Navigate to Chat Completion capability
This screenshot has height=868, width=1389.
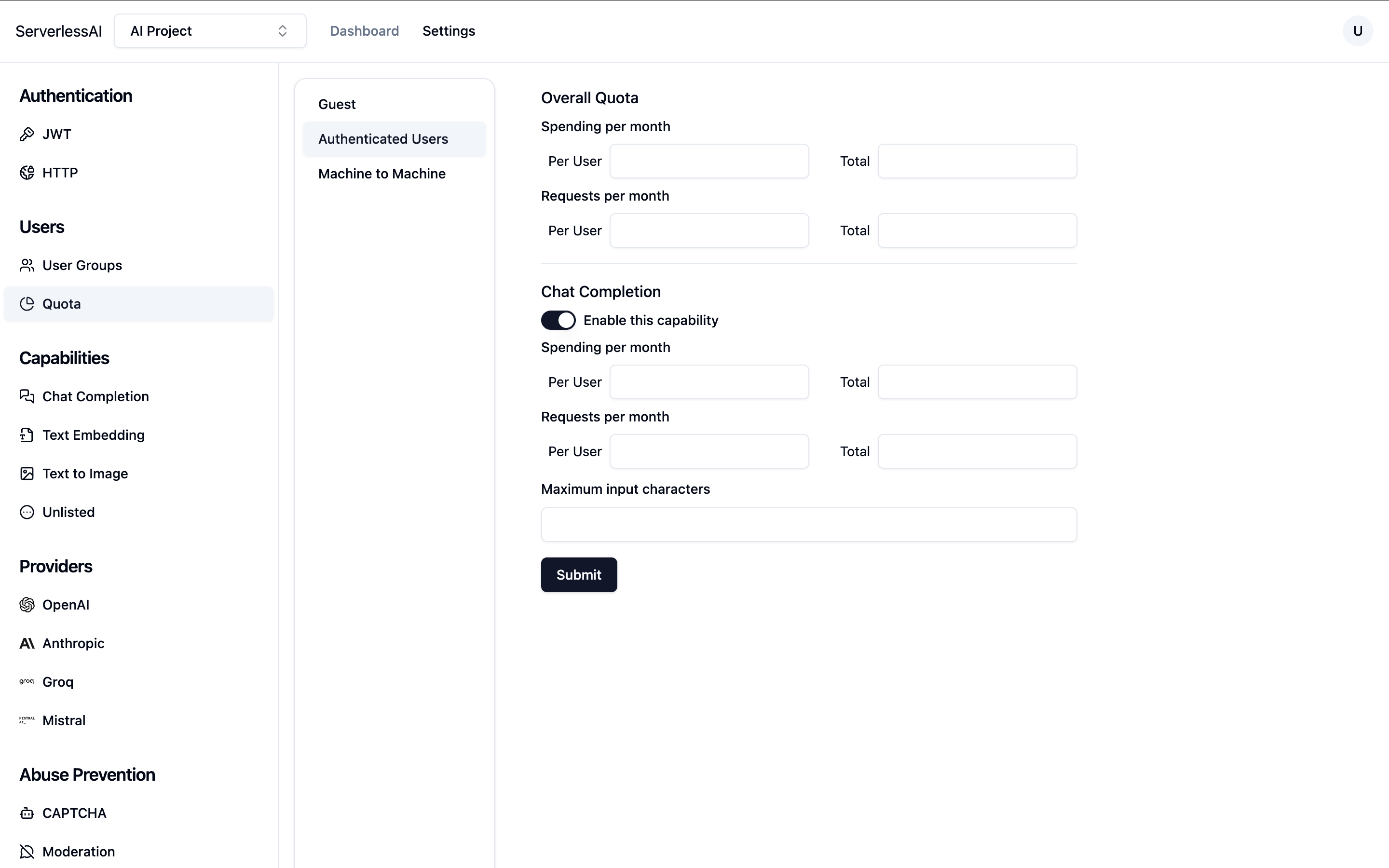(139, 397)
